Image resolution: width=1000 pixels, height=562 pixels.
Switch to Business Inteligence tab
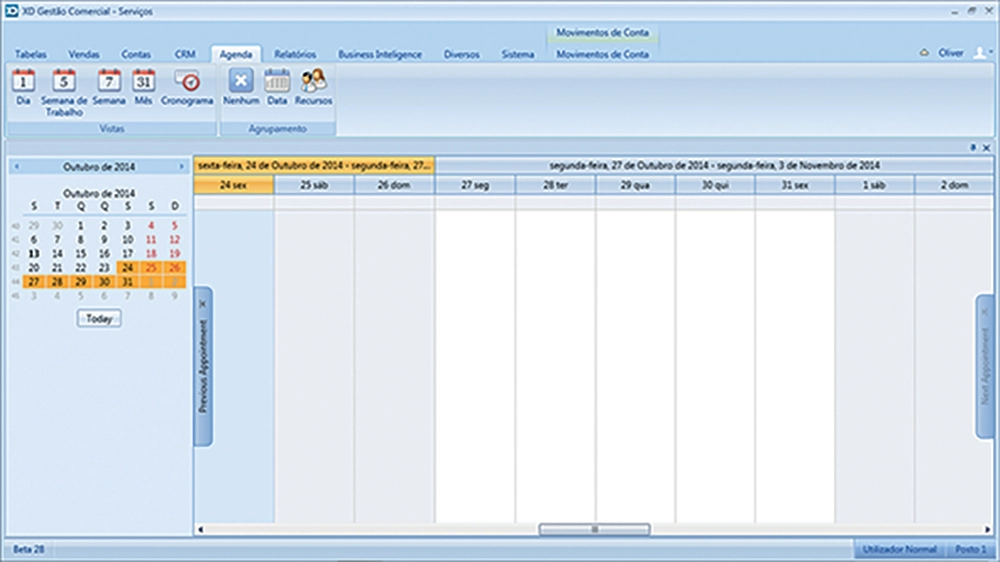point(380,54)
